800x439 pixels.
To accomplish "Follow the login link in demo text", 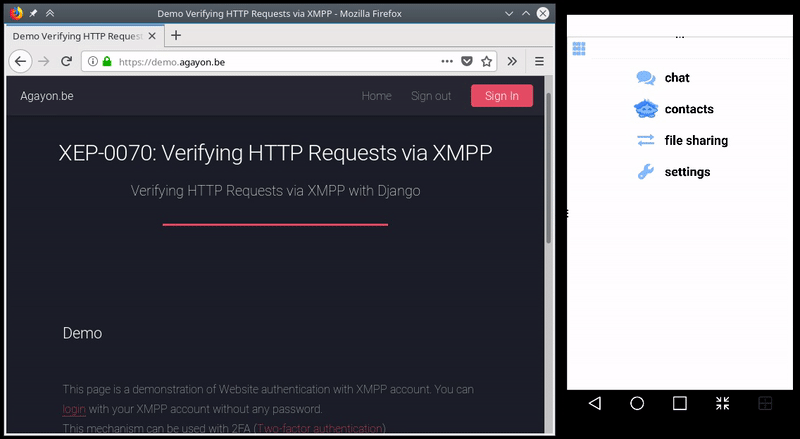I will pos(74,409).
